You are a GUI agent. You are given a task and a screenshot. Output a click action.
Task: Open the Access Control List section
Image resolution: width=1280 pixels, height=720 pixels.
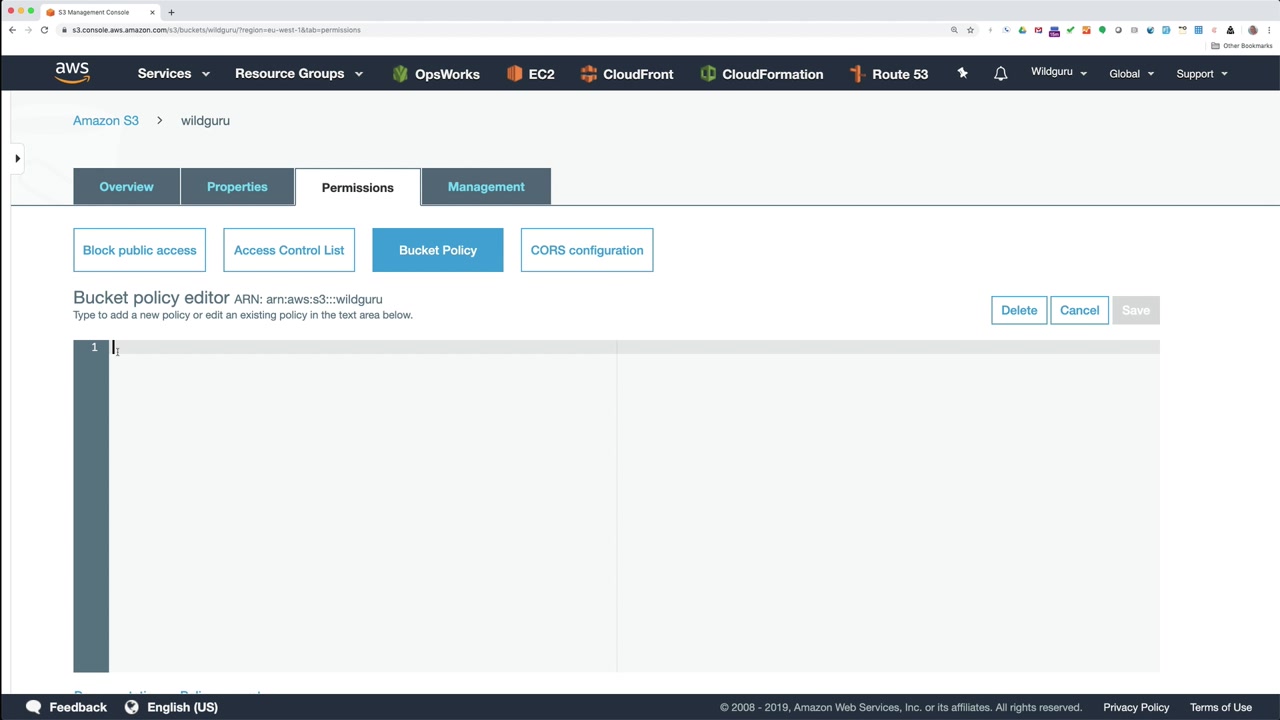point(289,250)
